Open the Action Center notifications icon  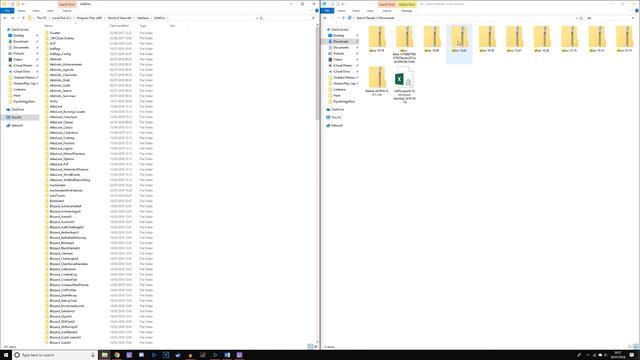(631, 355)
